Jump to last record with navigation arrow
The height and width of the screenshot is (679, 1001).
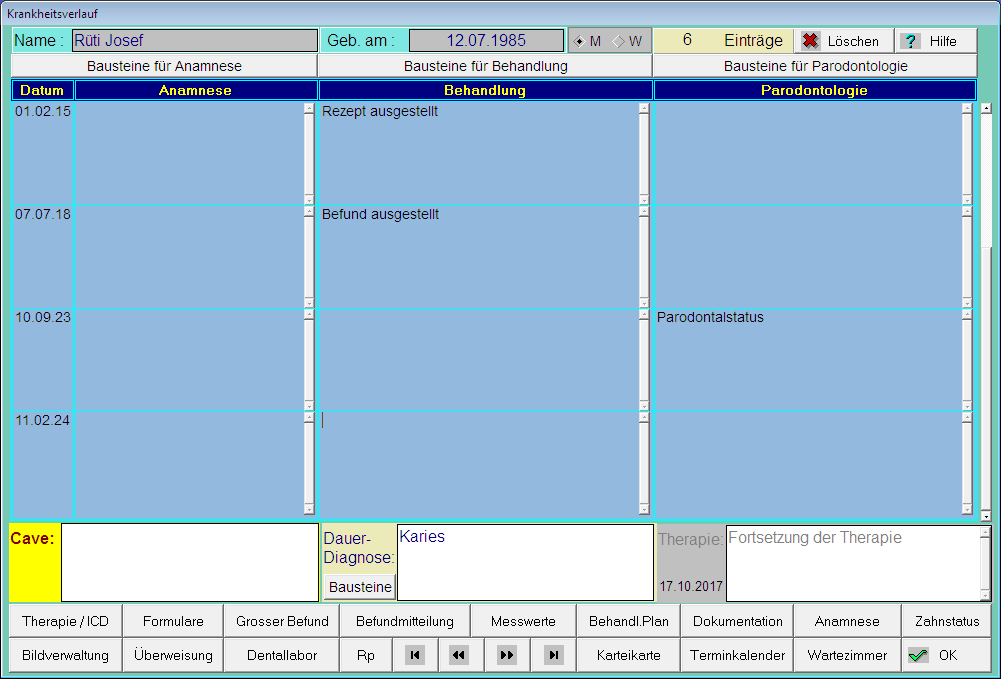[553, 655]
